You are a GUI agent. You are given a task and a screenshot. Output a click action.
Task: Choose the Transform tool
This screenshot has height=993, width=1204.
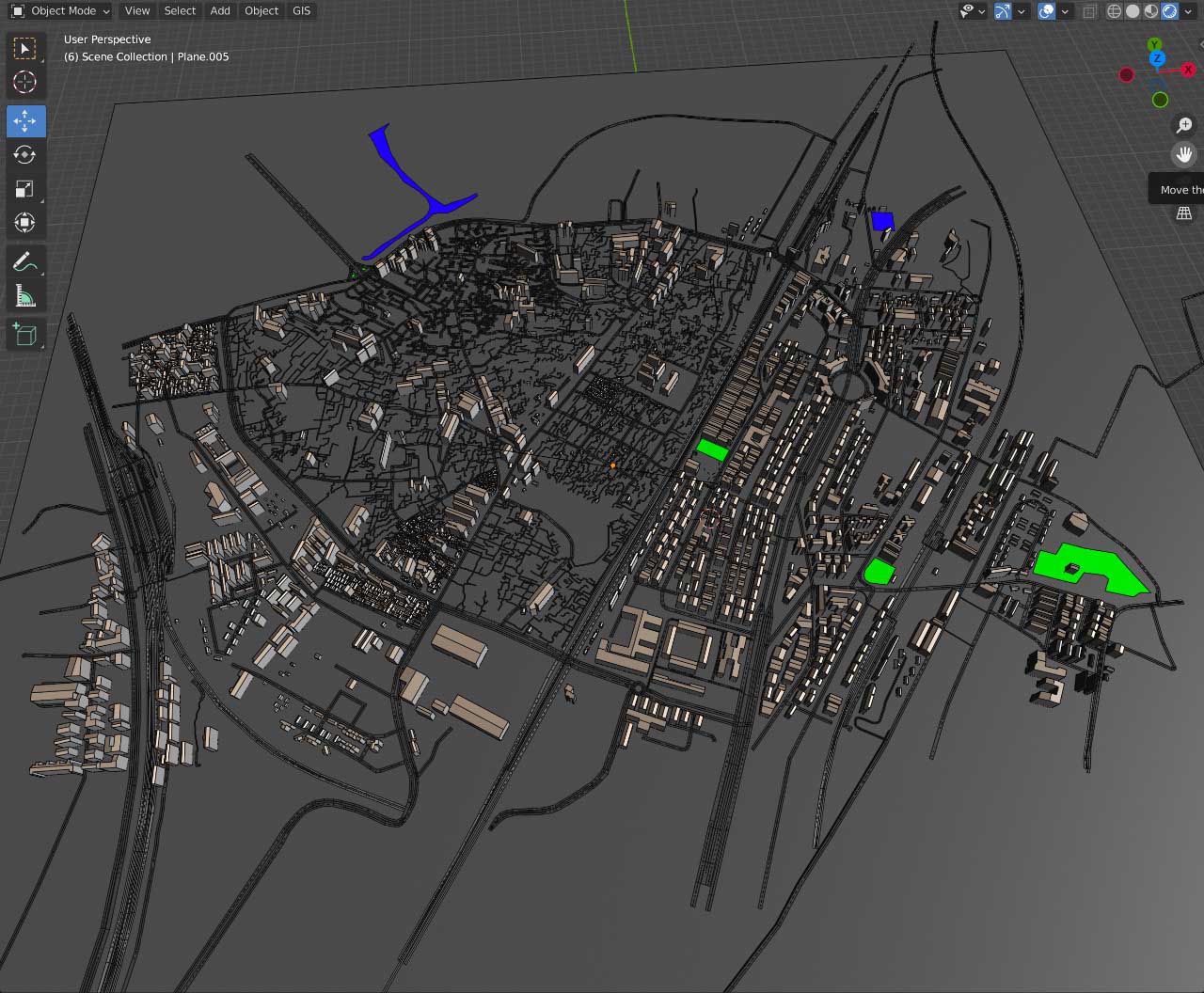tap(25, 223)
